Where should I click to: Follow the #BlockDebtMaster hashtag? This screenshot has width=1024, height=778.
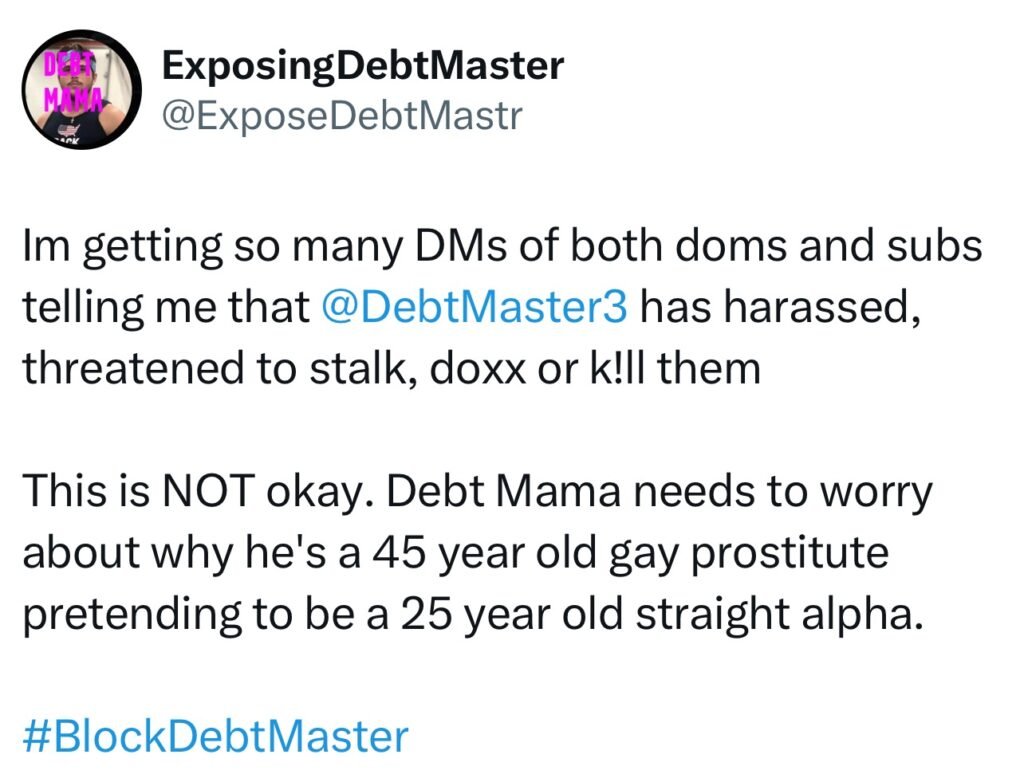[x=215, y=735]
